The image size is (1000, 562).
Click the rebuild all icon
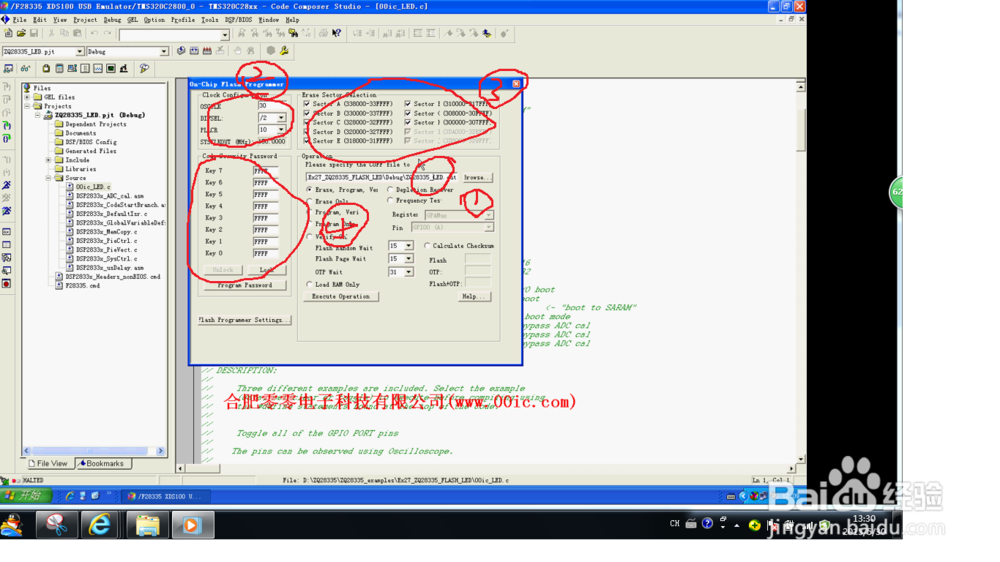pyautogui.click(x=207, y=50)
